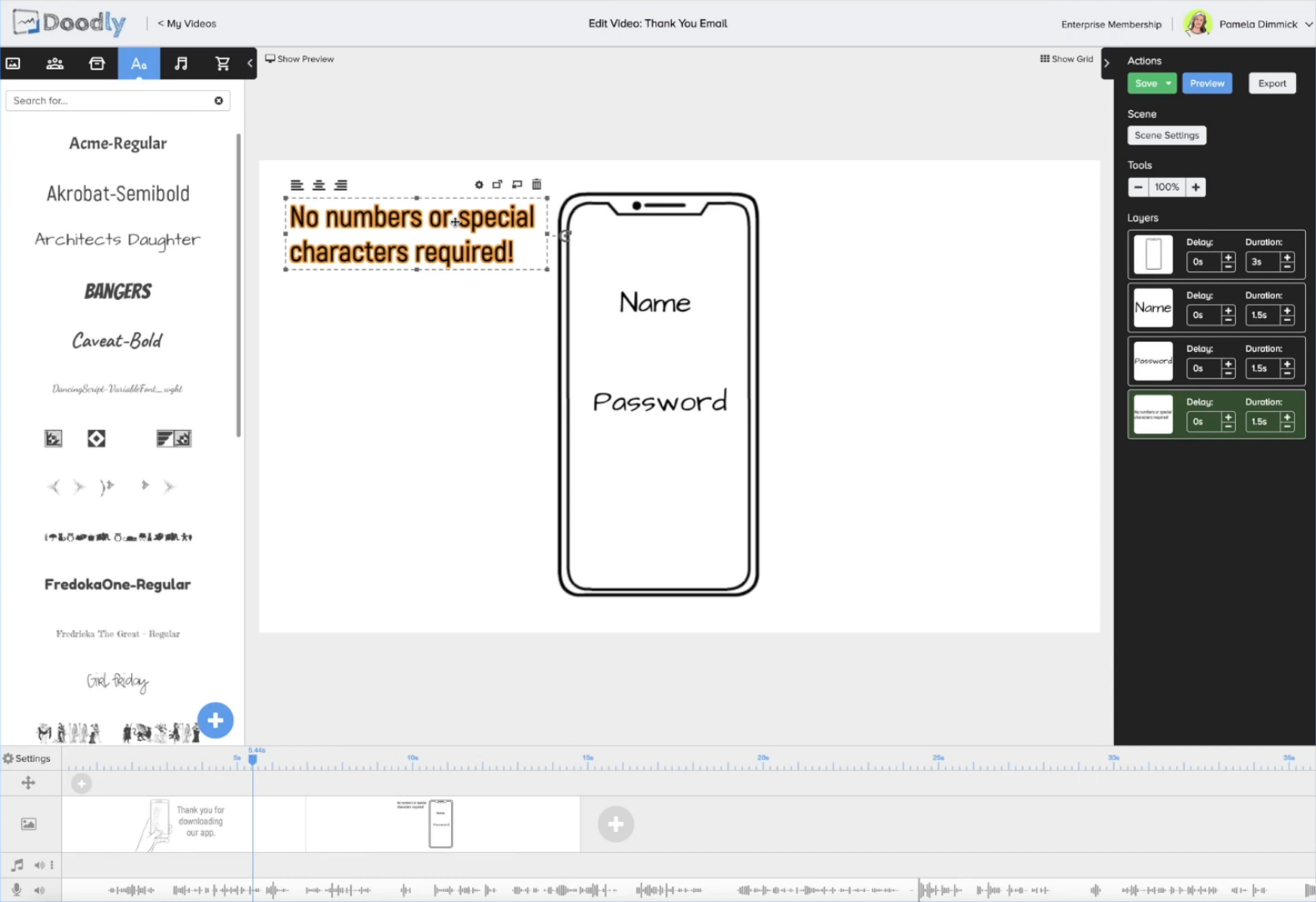
Task: Click the zoom 100% value field
Action: [1167, 188]
